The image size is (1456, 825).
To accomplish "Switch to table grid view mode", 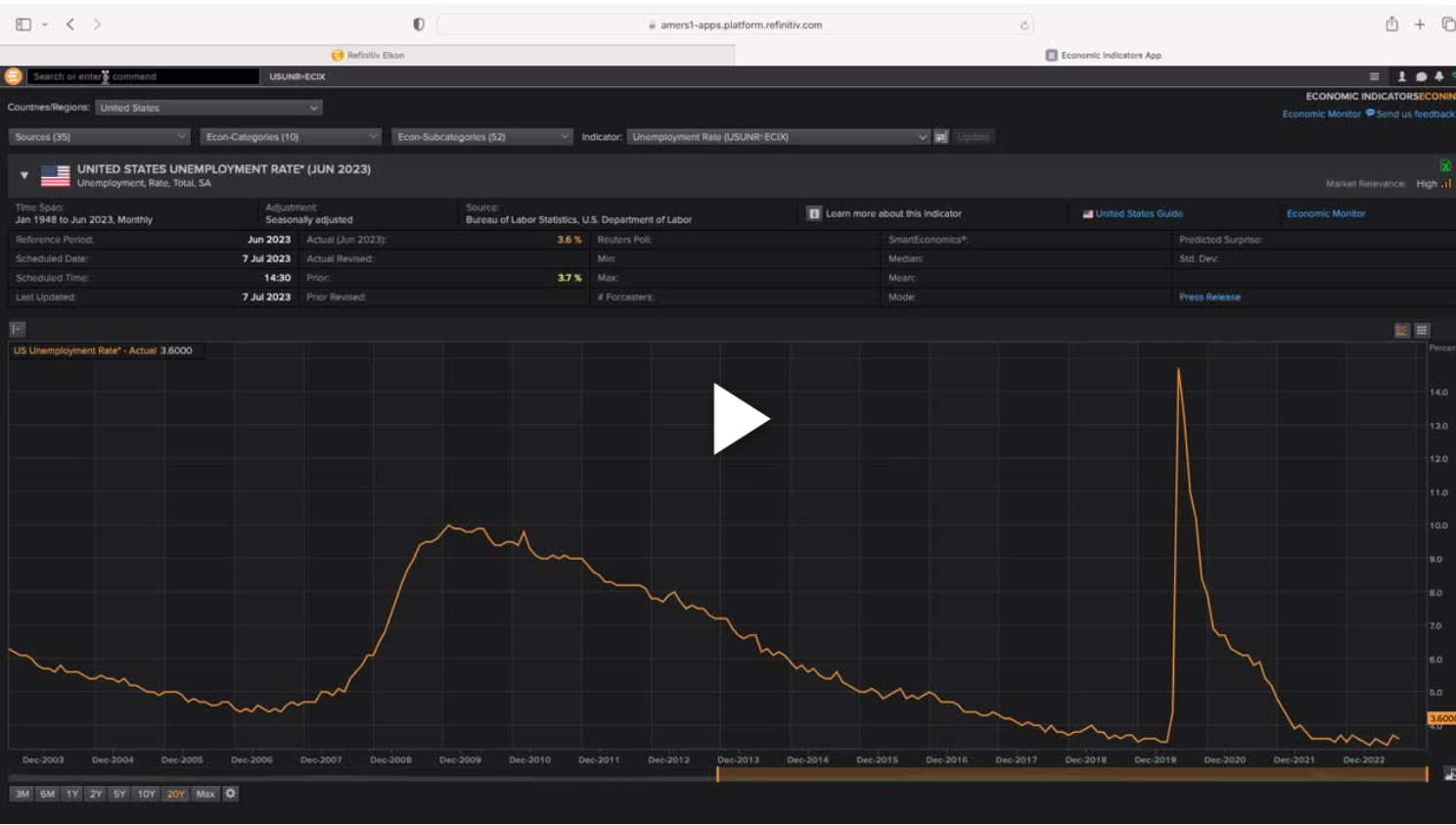I will point(1422,331).
